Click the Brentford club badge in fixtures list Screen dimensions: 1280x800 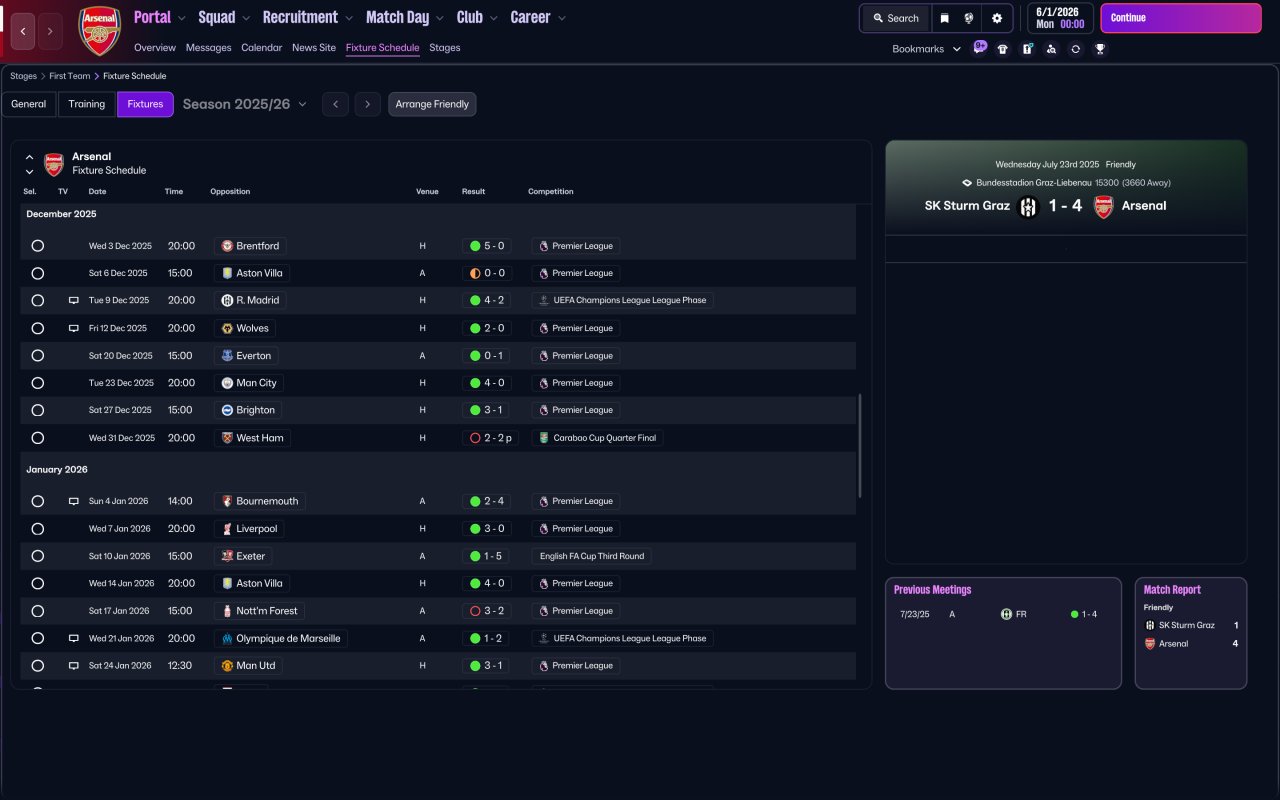click(x=227, y=246)
